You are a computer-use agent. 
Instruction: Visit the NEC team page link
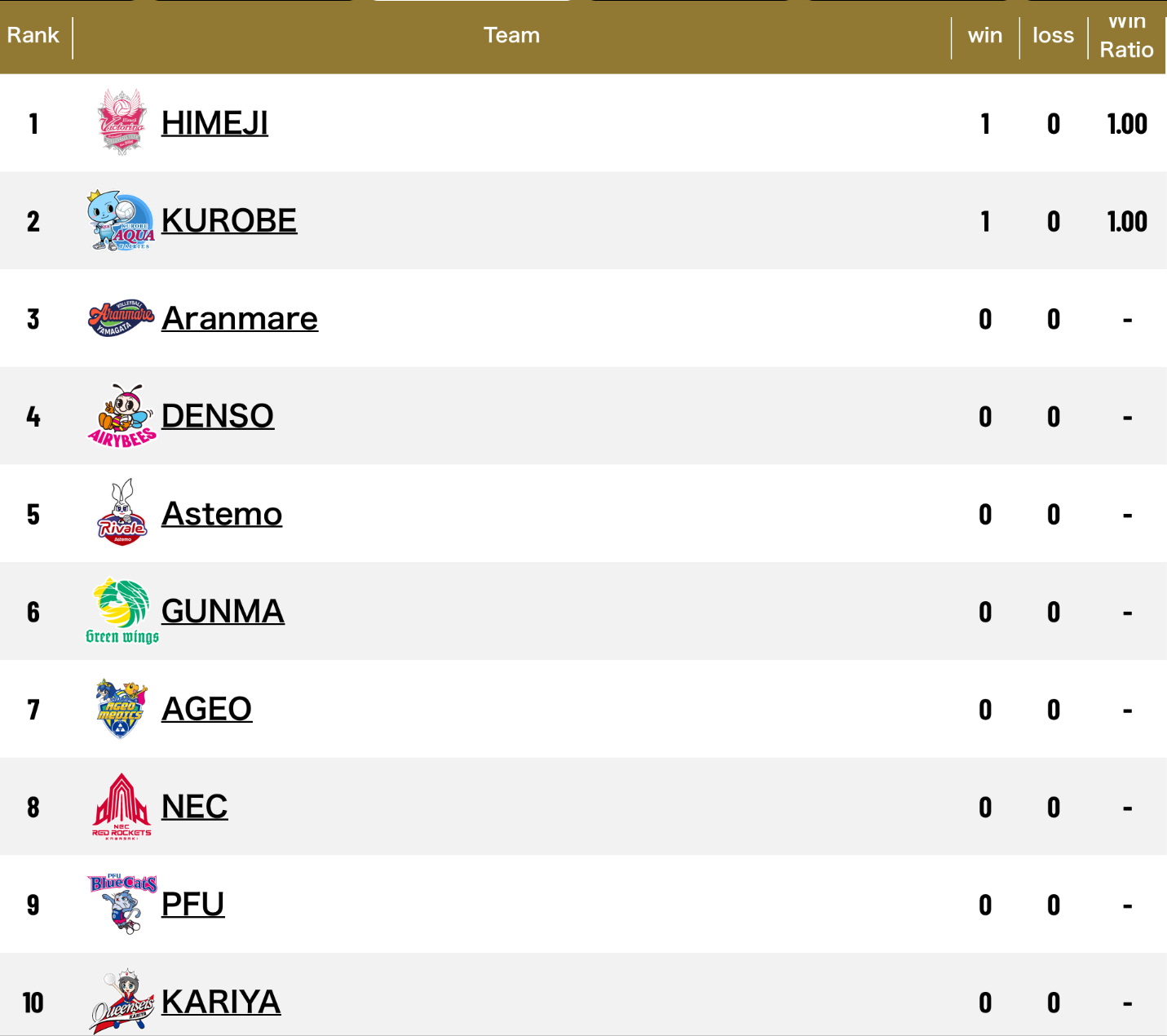click(x=194, y=807)
